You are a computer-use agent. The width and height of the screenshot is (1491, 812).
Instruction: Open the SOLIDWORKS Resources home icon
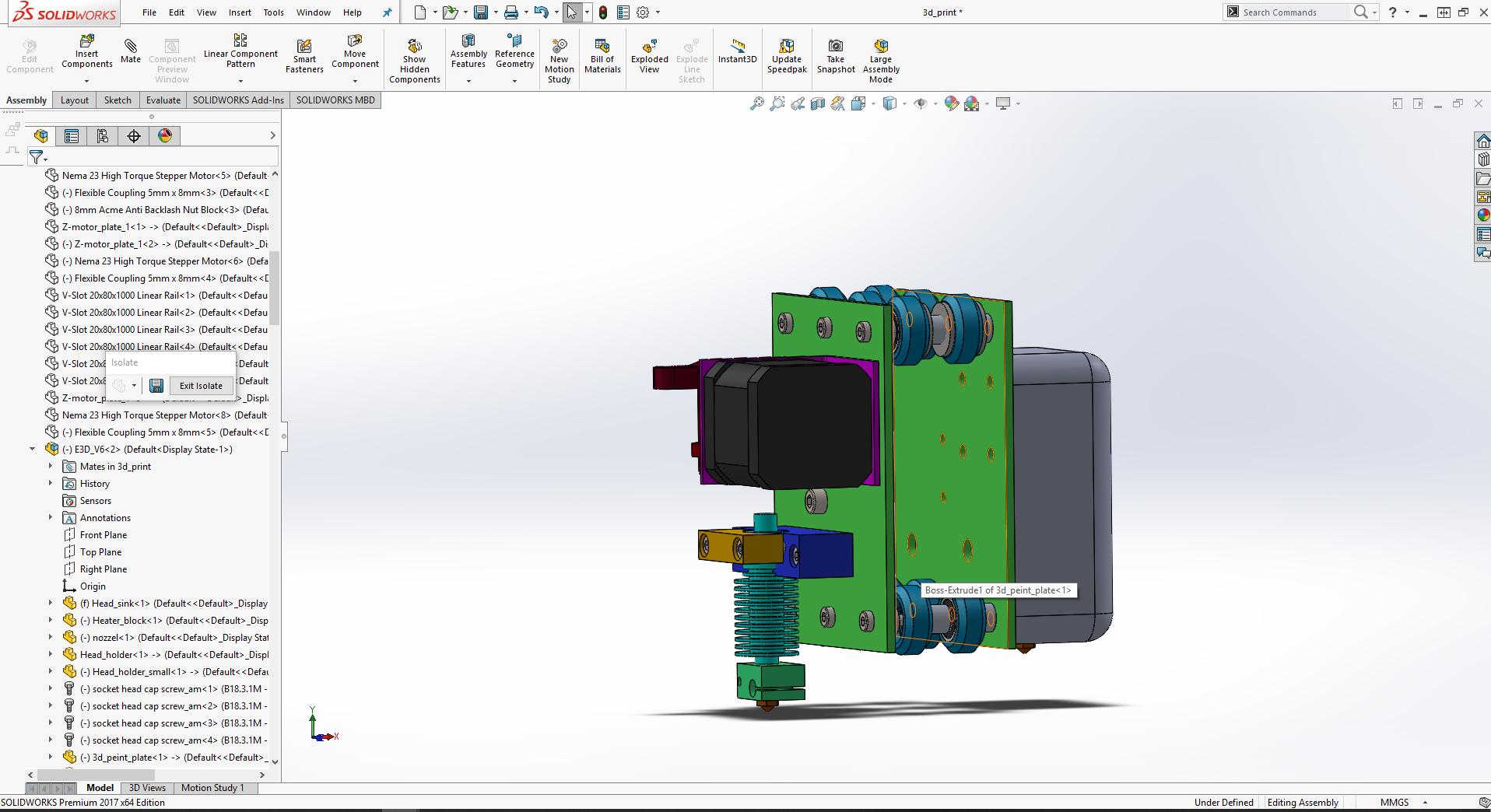1482,141
